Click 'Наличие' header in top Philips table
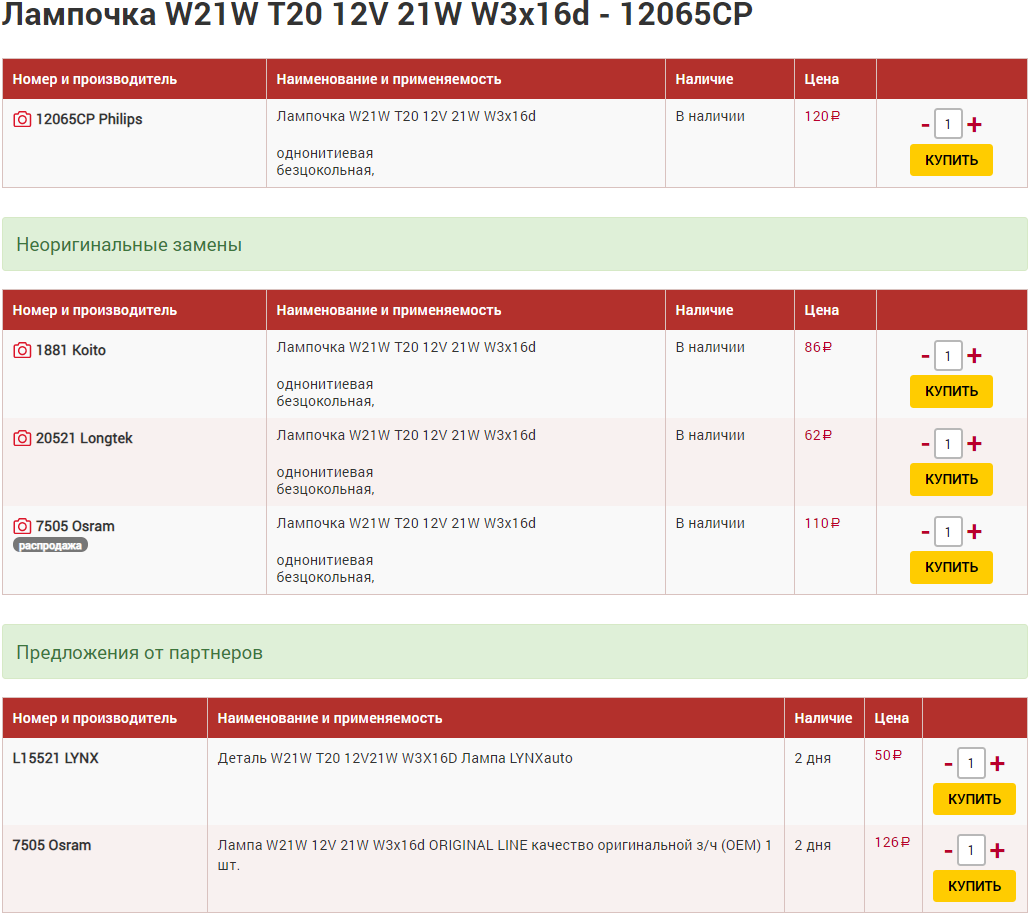This screenshot has height=914, width=1029. (x=704, y=79)
